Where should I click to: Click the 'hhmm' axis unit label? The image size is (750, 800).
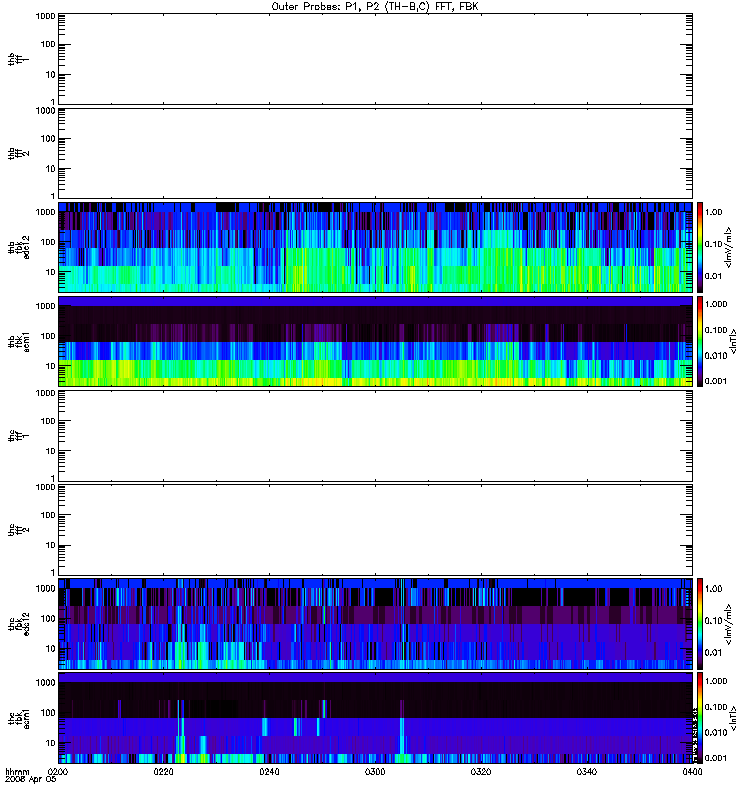tap(17, 771)
